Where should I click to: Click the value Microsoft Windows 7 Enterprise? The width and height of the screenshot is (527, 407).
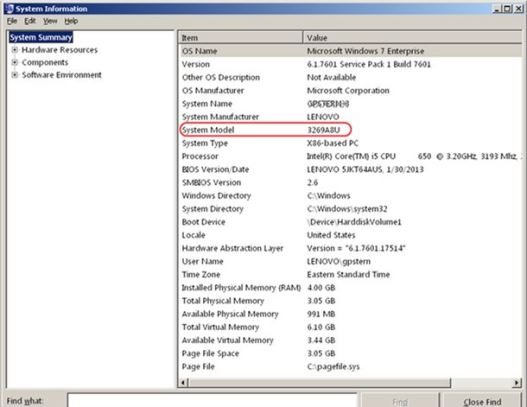(365, 51)
